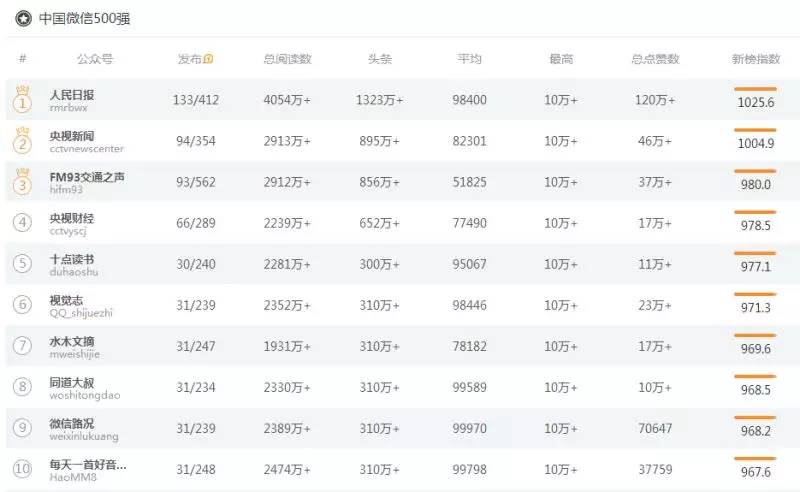Click the 971.3 index value
The image size is (800, 492).
756,308
